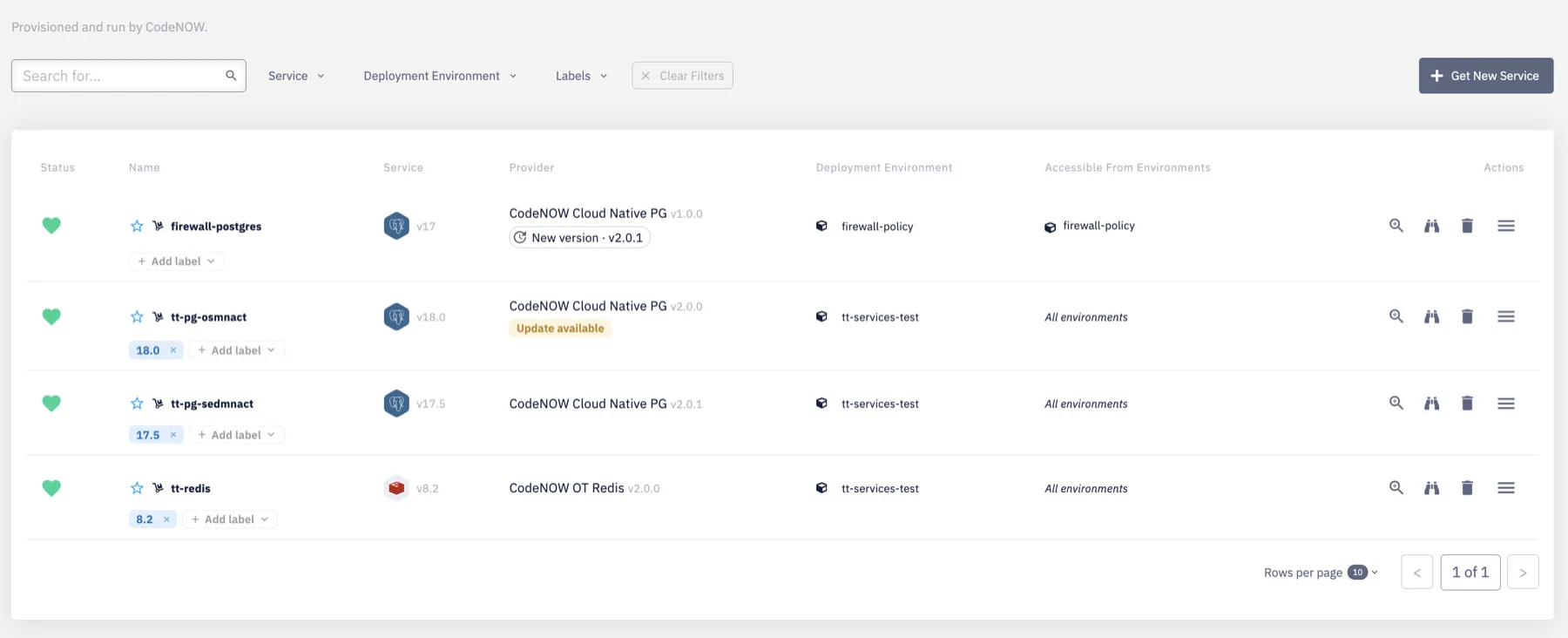This screenshot has width=1568, height=638.
Task: Open hamburger menu for tt-pg-osmnact
Action: point(1506,316)
